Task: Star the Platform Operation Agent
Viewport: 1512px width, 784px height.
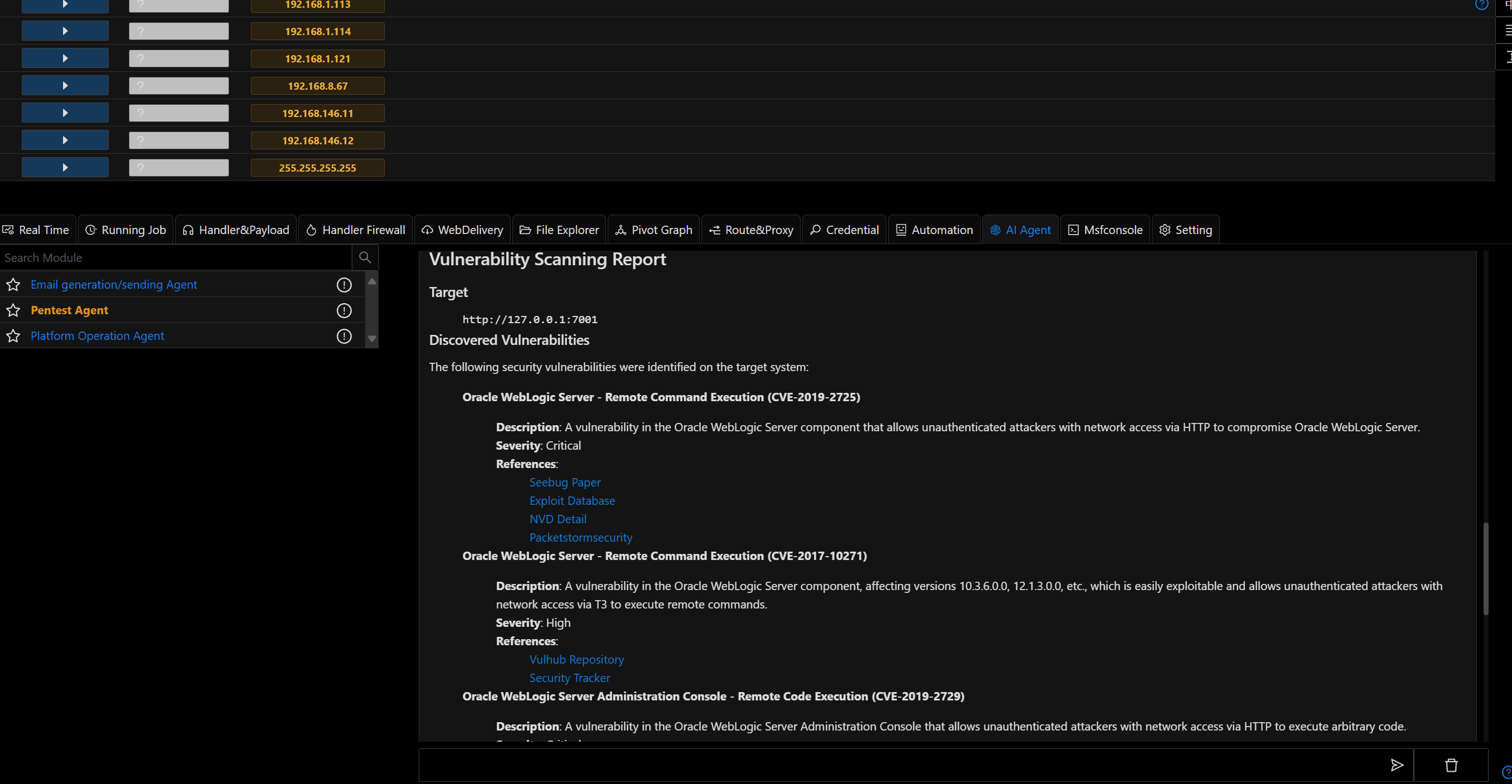Action: tap(13, 336)
